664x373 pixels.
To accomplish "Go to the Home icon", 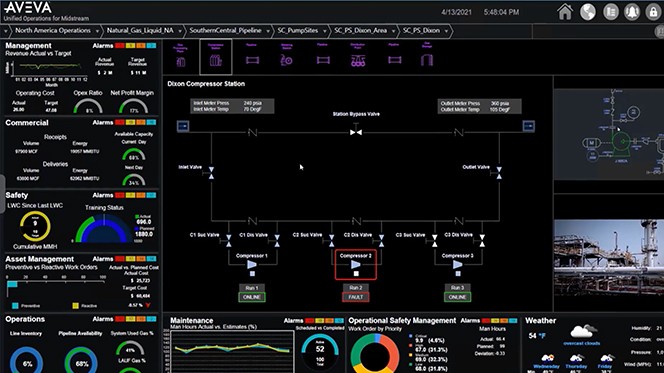I will point(565,12).
